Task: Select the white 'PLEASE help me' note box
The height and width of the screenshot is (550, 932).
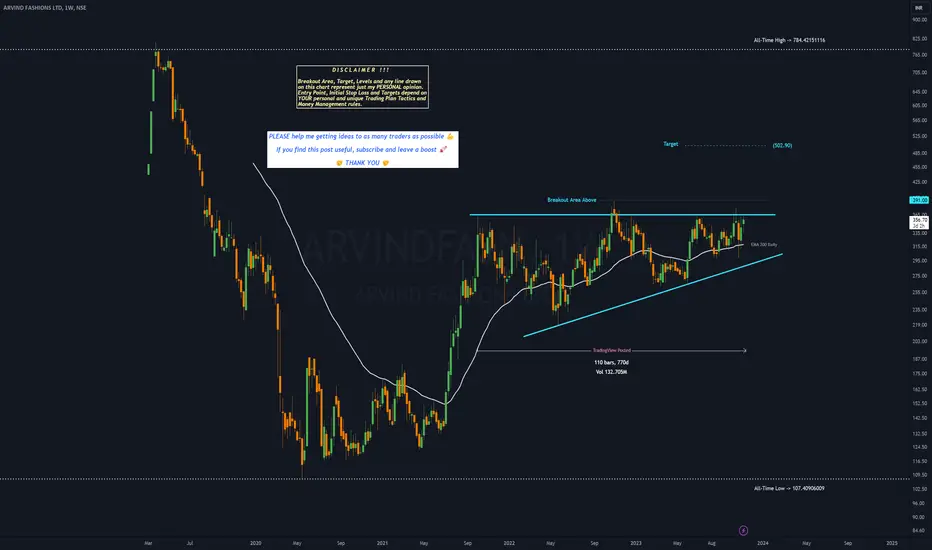Action: [x=363, y=149]
